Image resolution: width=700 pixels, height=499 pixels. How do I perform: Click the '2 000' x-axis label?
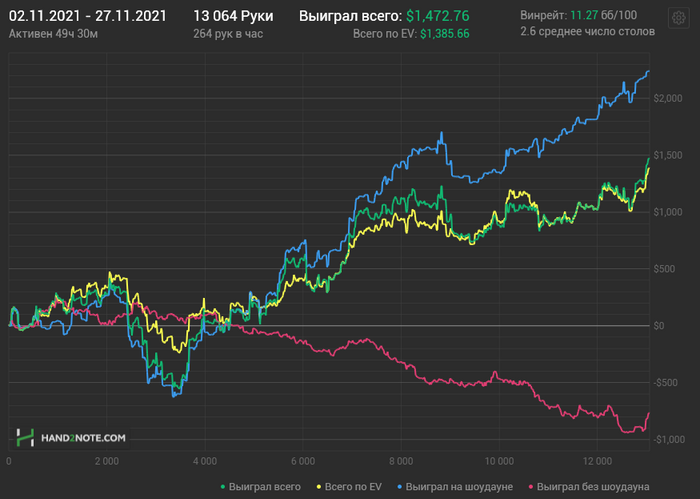tap(107, 461)
